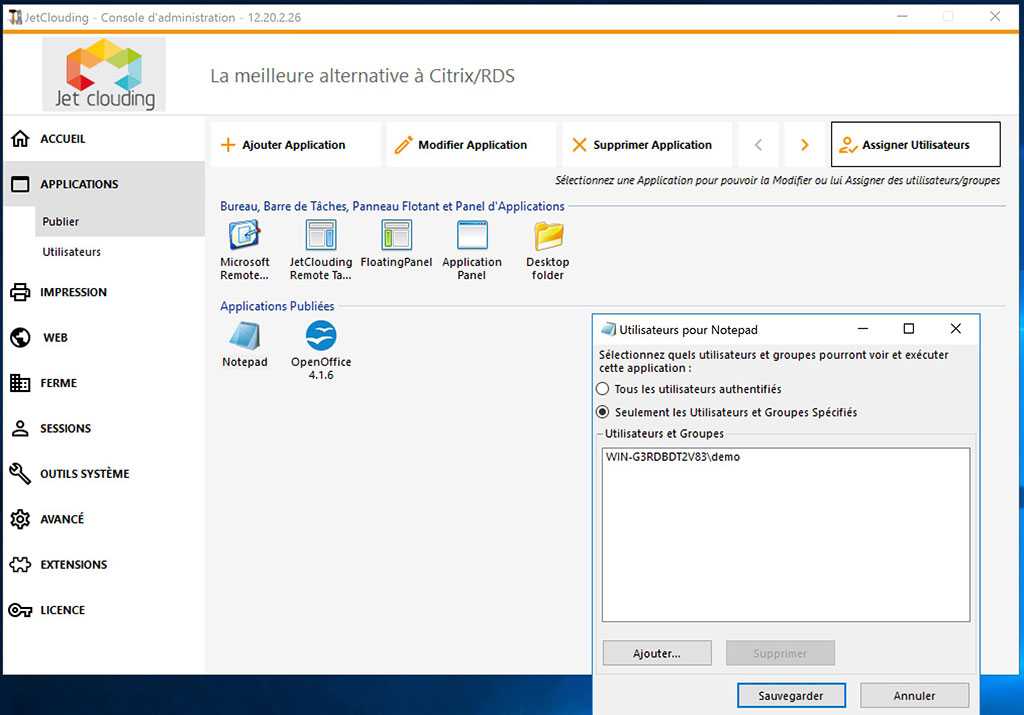Click the Desktop folder icon
The width and height of the screenshot is (1024, 715).
(x=548, y=236)
